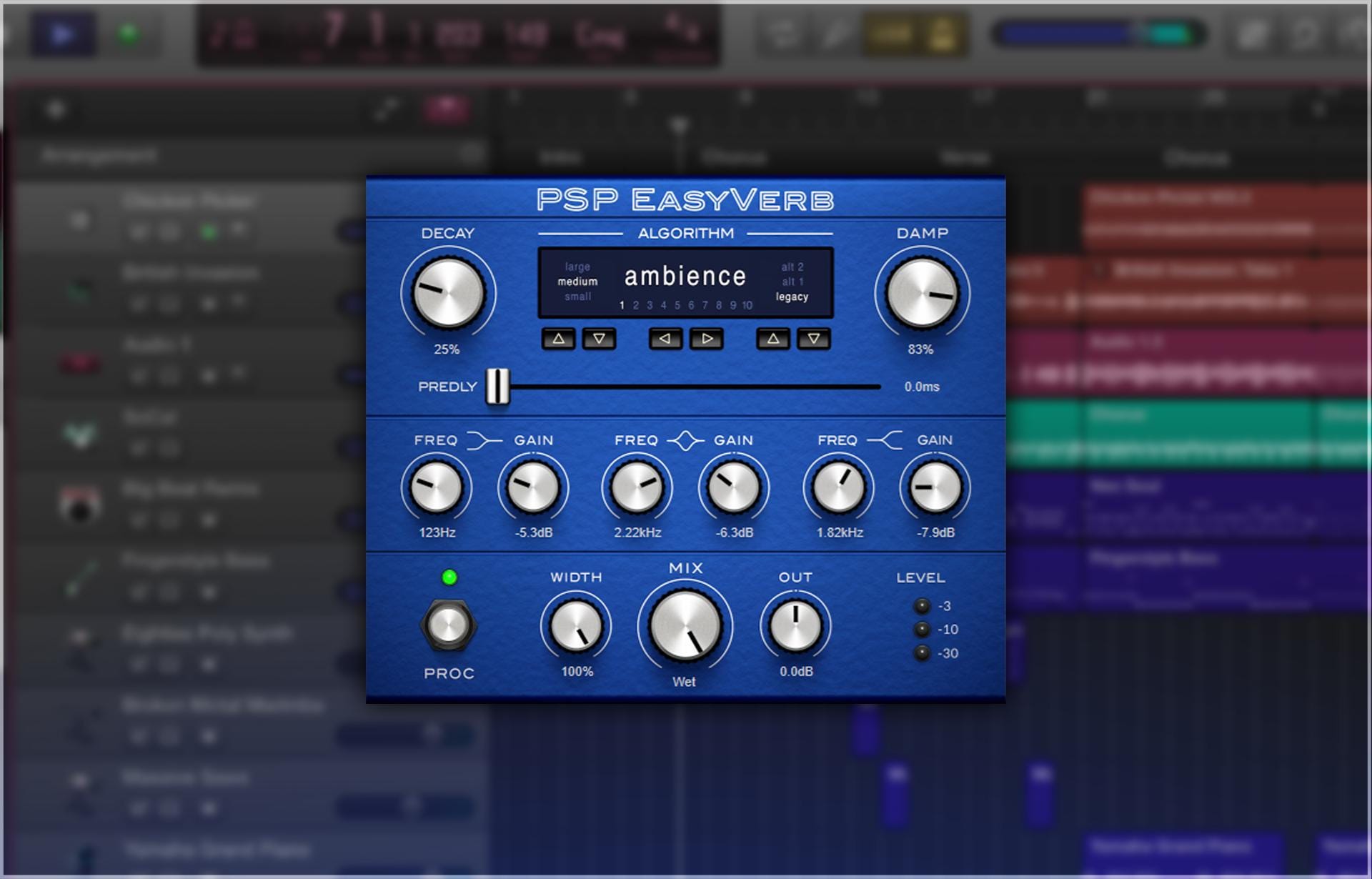This screenshot has height=879, width=1372.
Task: Select the 'alt 2' variant in the display
Action: tap(792, 267)
